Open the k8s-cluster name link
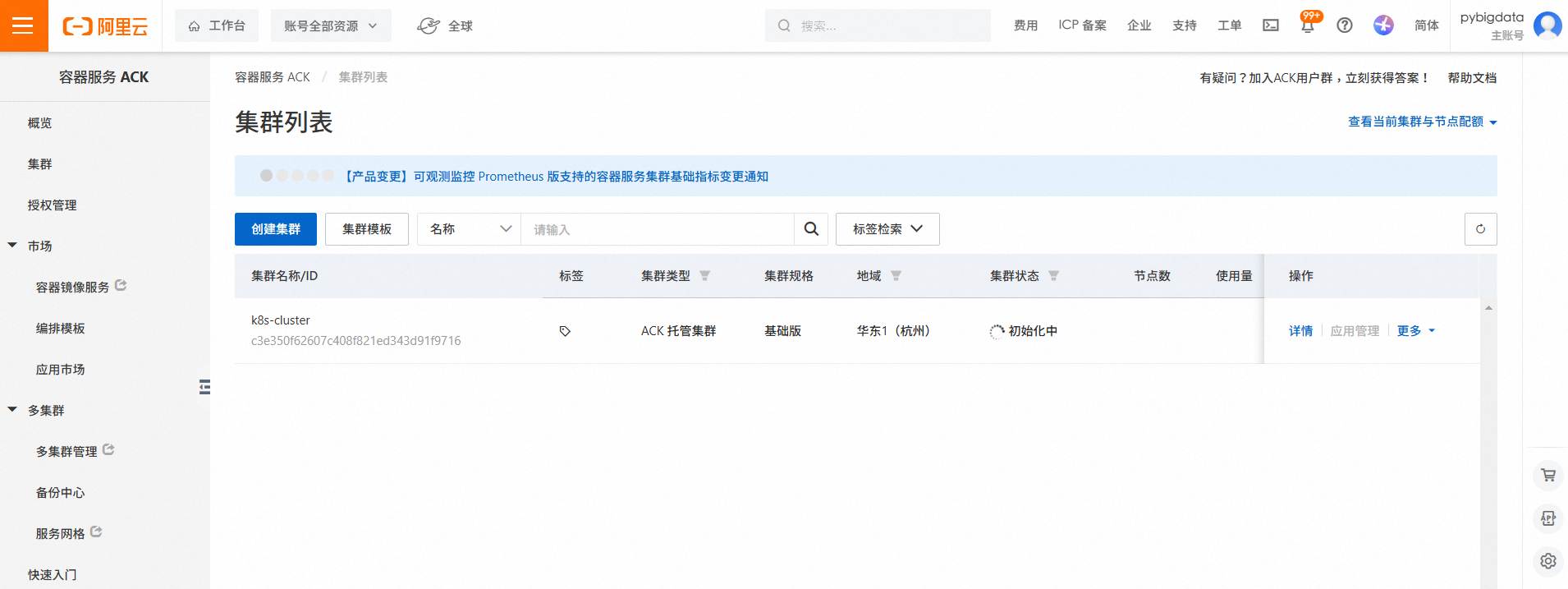The height and width of the screenshot is (589, 1568). [x=281, y=320]
